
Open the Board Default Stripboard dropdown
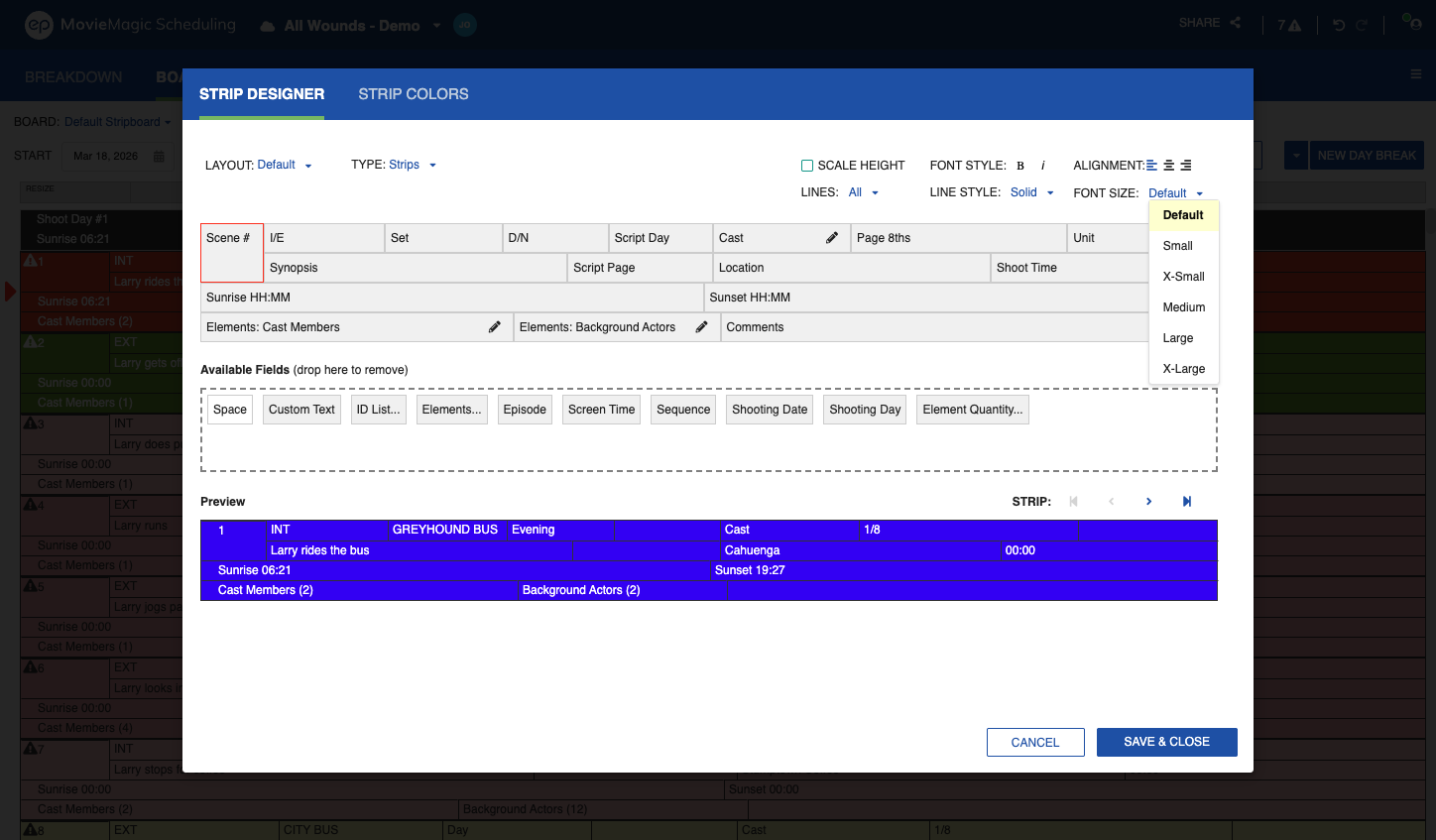pos(117,122)
